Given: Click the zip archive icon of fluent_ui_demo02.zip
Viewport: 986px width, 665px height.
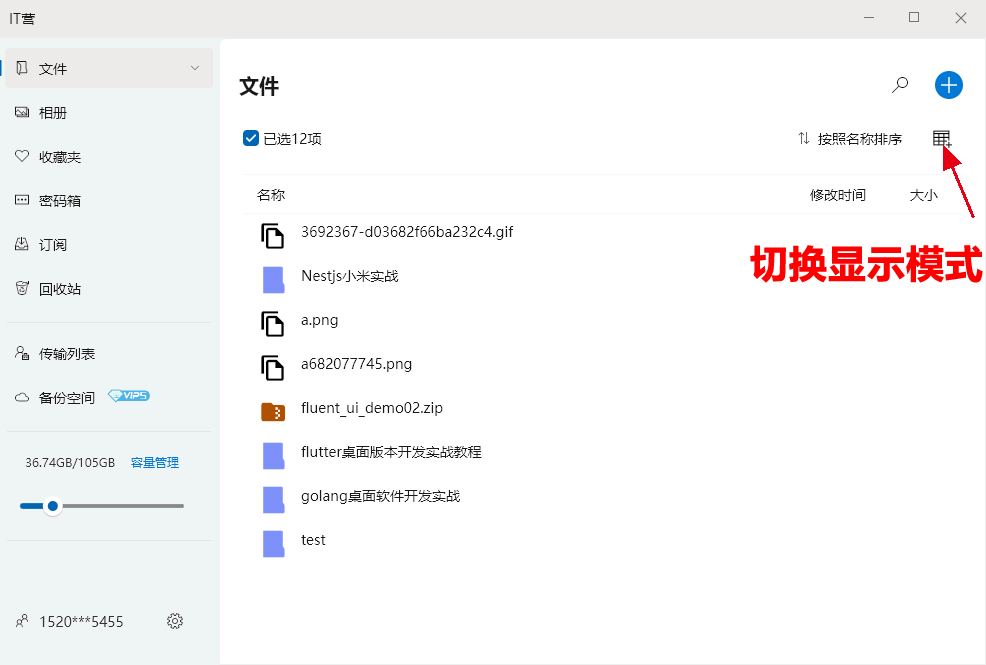Looking at the screenshot, I should (273, 412).
